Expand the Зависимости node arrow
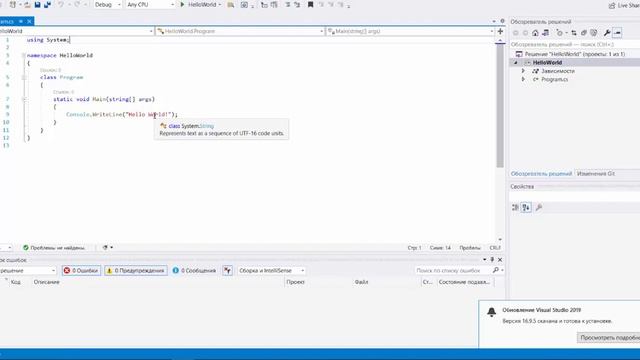The width and height of the screenshot is (640, 360). 523,71
